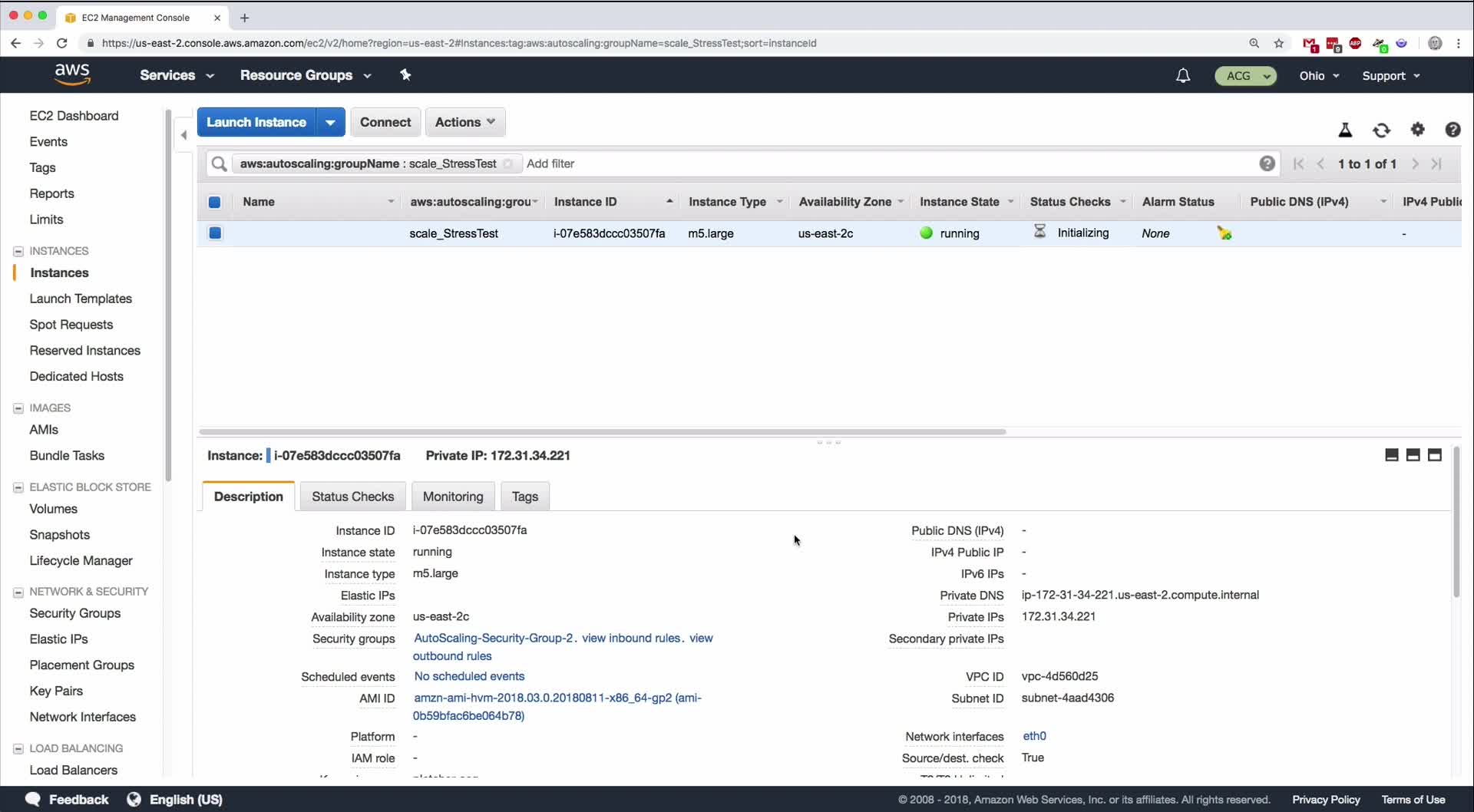Open the AMI ID link
Viewport: 1474px width, 812px height.
557,706
